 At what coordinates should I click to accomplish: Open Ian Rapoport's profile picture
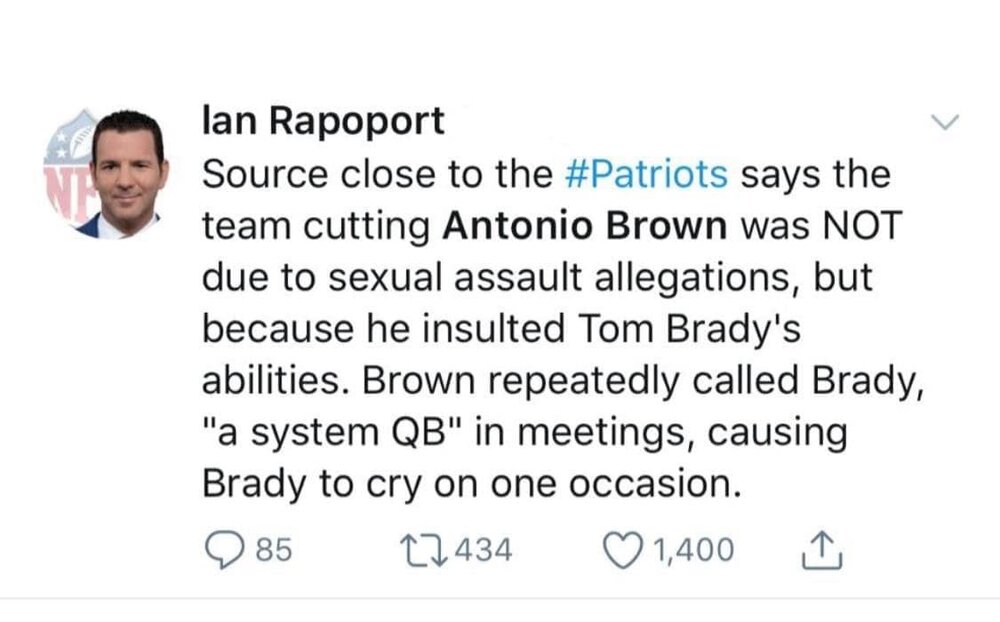107,174
